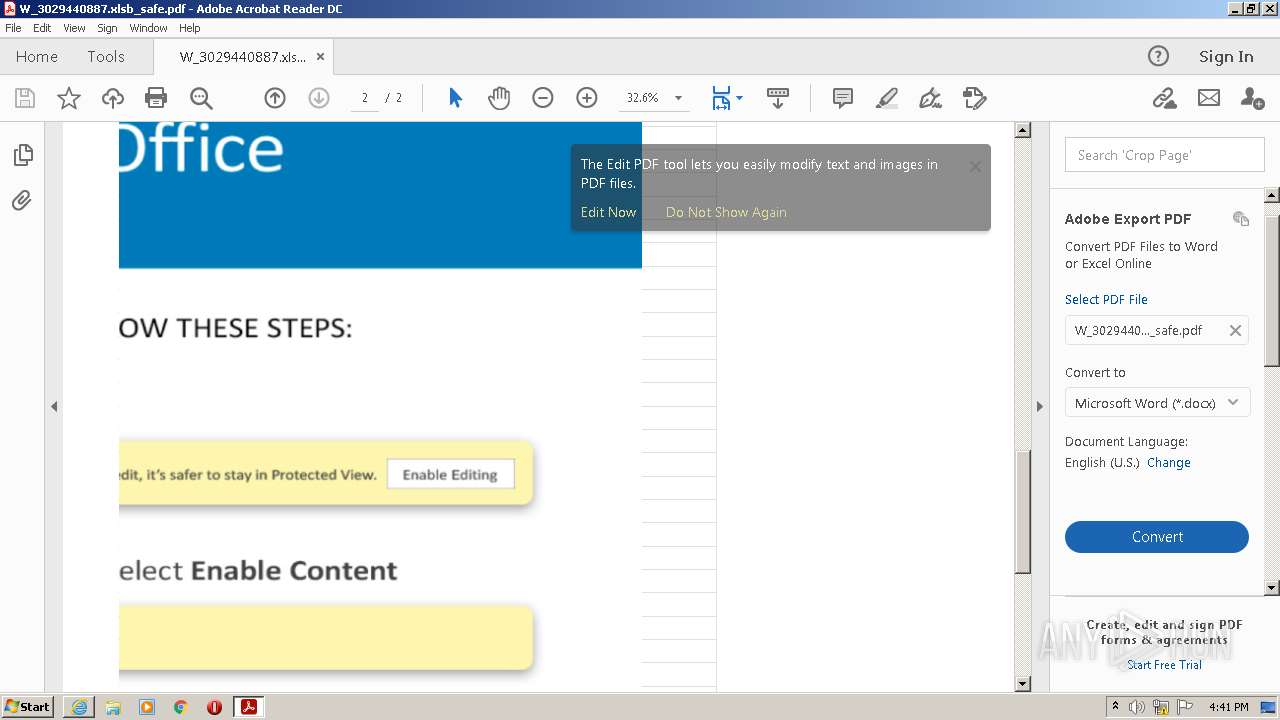Open the Windows Start menu
This screenshot has height=720, width=1280.
tap(27, 707)
